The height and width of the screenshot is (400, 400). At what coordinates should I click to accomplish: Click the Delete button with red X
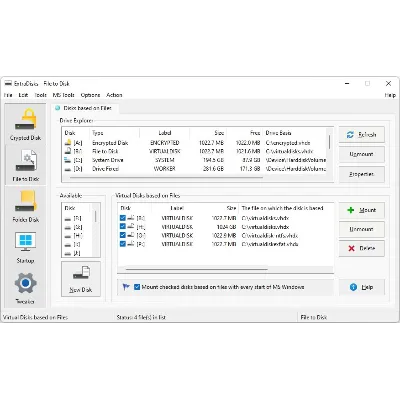coord(362,248)
